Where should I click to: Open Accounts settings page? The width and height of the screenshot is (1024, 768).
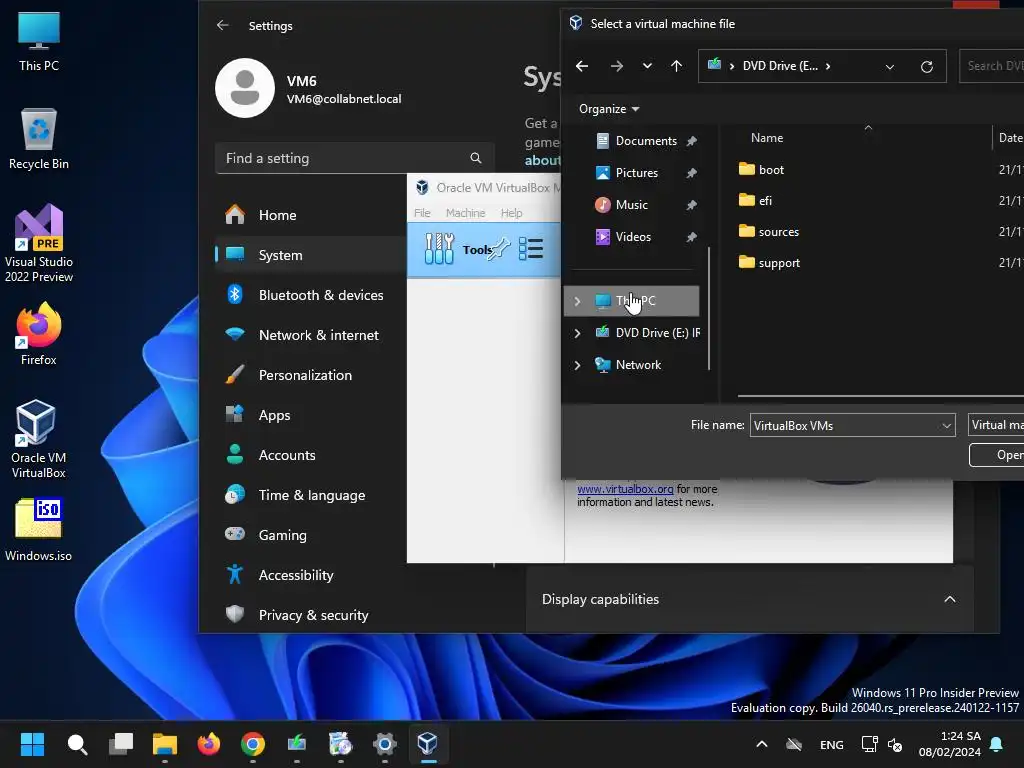310,455
